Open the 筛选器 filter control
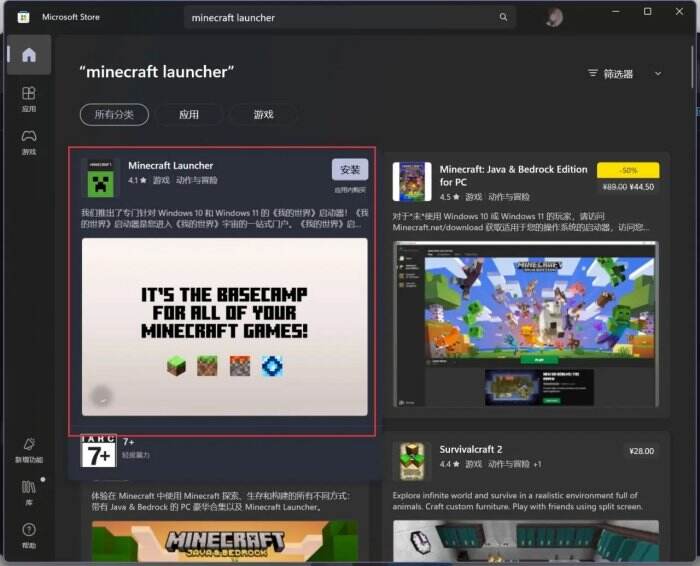Viewport: 700px width, 566px height. pyautogui.click(x=610, y=74)
